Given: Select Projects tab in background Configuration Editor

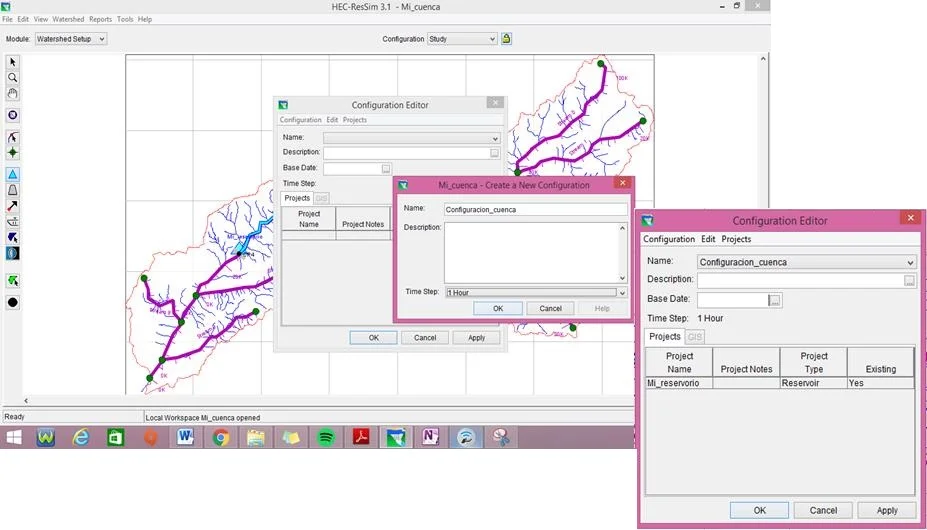Looking at the screenshot, I should [x=297, y=198].
